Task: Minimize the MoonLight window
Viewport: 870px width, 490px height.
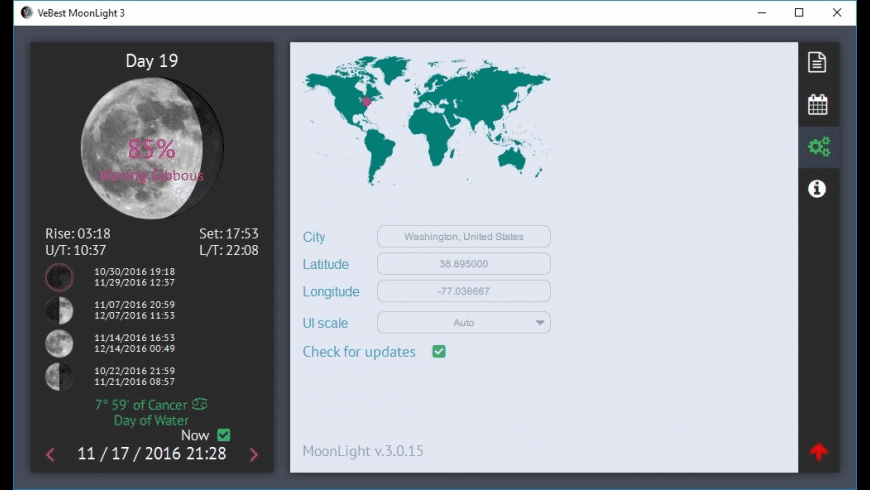Action: [762, 12]
